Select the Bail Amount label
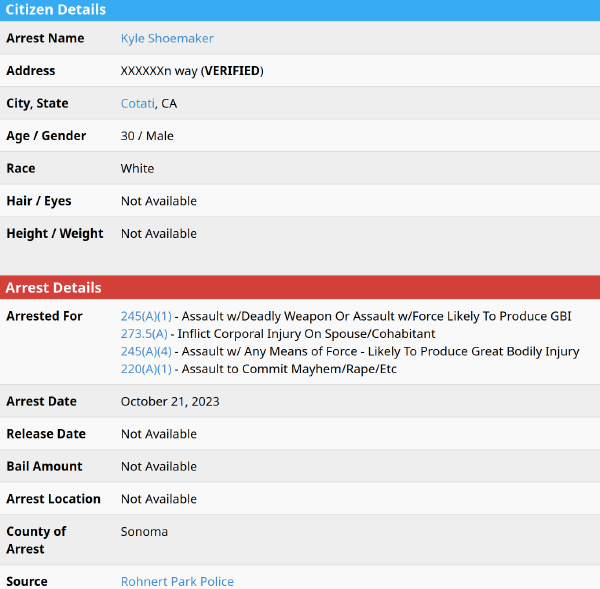600x589 pixels. tap(44, 467)
